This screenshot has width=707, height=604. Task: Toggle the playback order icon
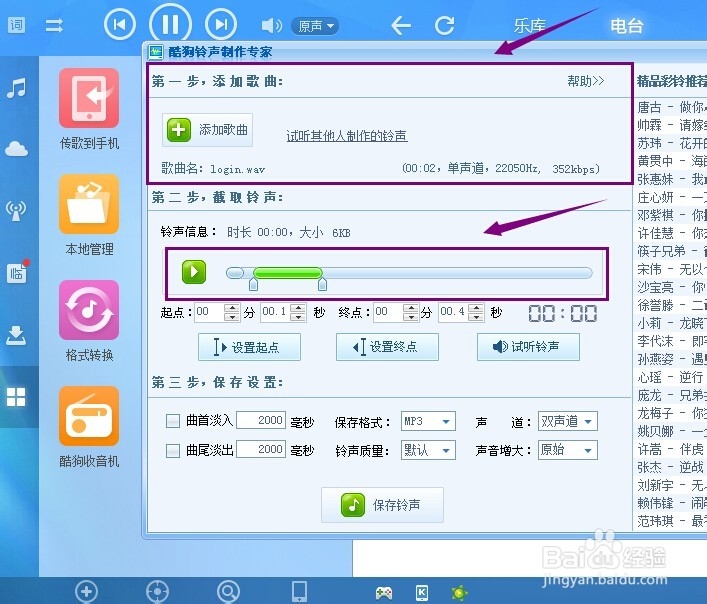click(54, 25)
